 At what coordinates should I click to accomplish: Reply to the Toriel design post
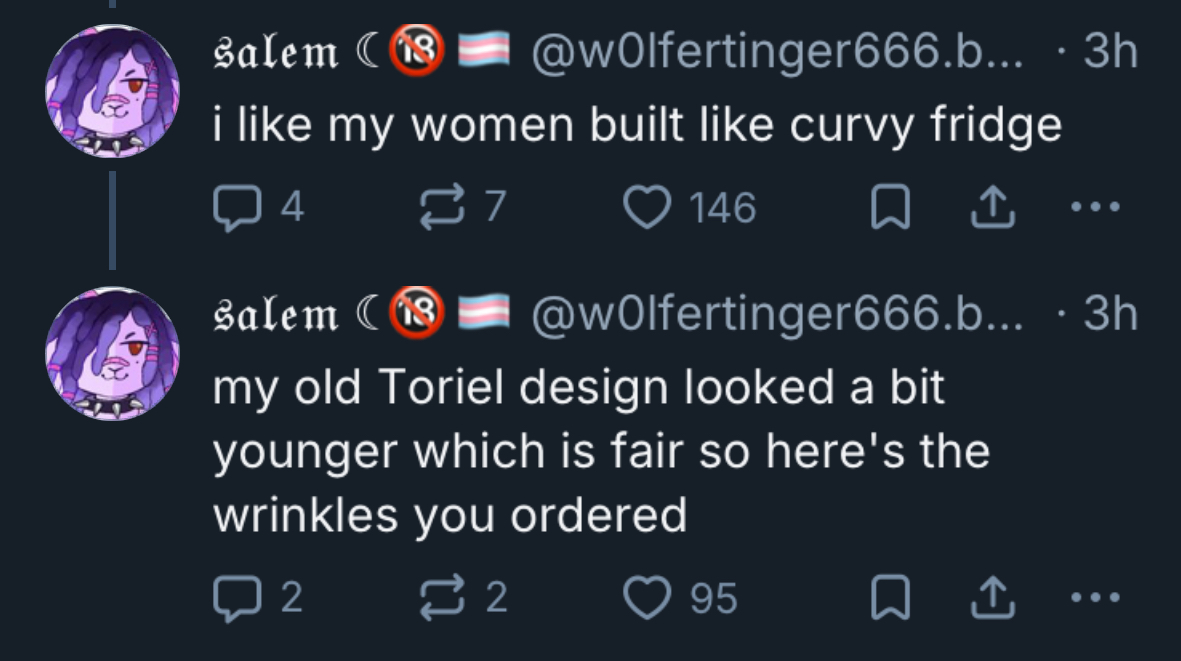coord(232,597)
